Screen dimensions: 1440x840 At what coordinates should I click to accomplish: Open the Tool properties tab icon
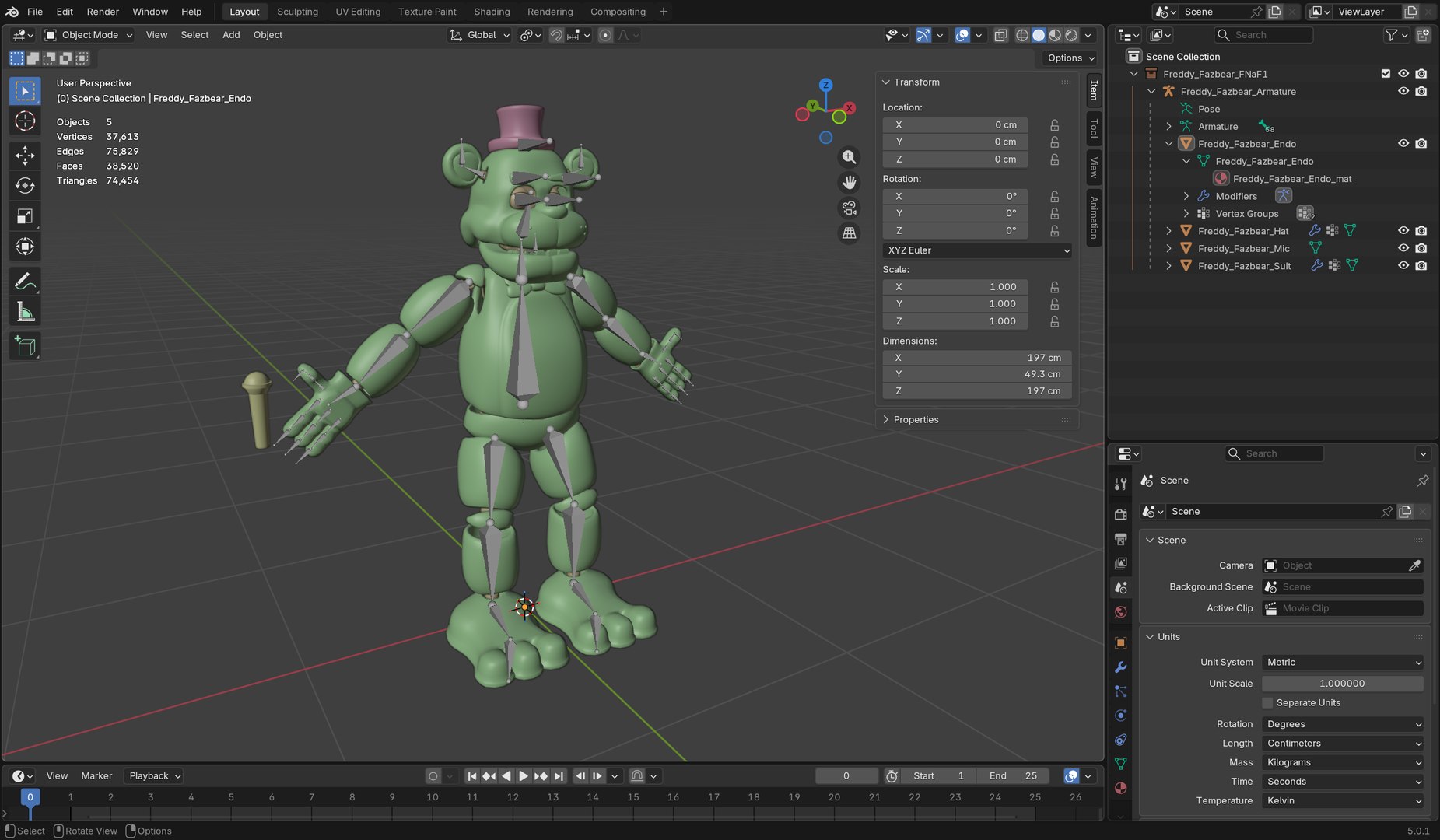tap(1120, 484)
